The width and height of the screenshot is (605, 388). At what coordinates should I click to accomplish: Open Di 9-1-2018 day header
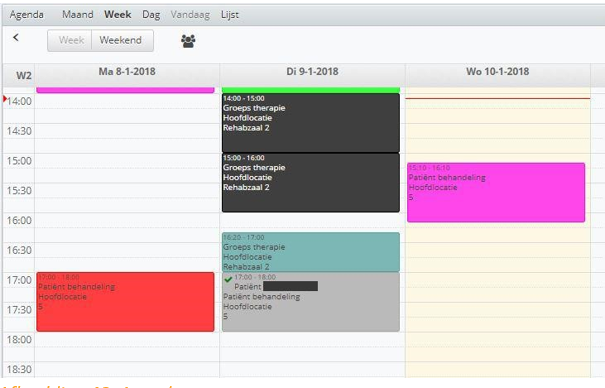click(x=312, y=72)
